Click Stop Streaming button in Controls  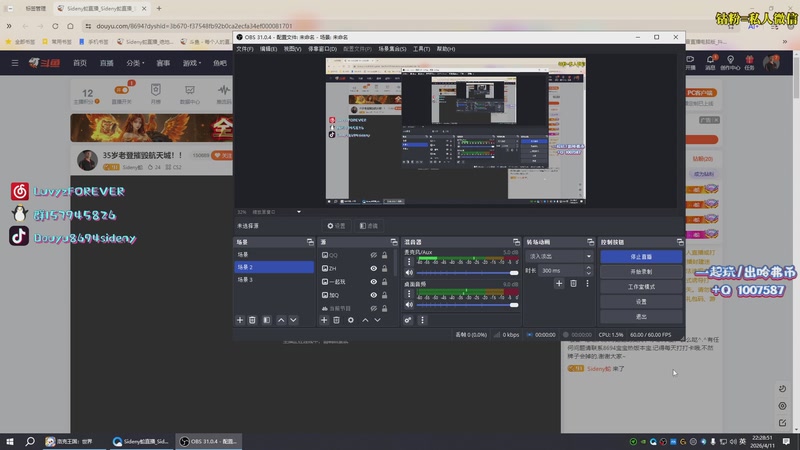pyautogui.click(x=641, y=257)
